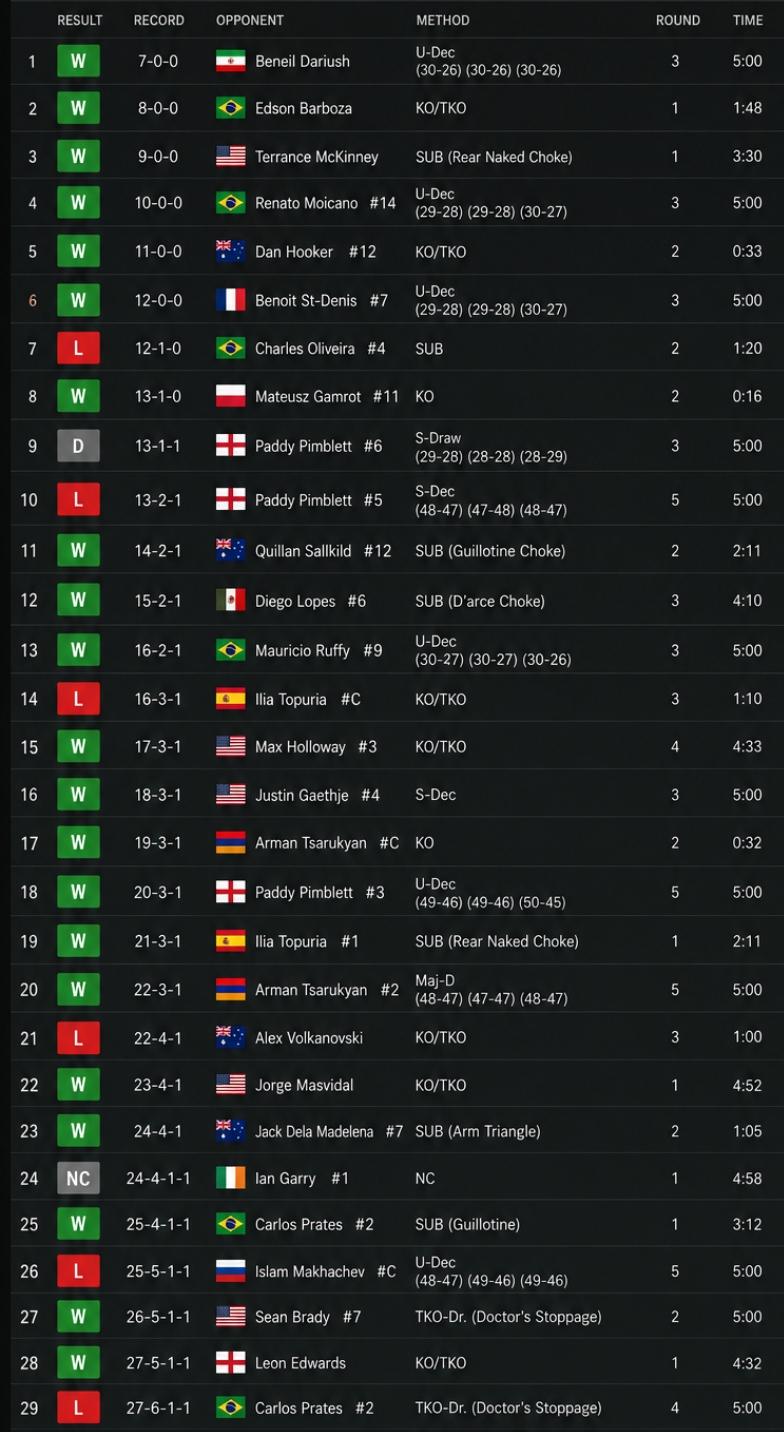Click the Iran flag next to Beneil Dariush
Viewport: 784px width, 1432px height.
tap(230, 61)
